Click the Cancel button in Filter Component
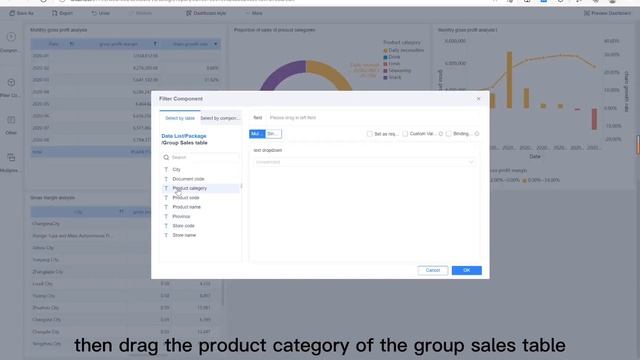The height and width of the screenshot is (360, 640). (433, 270)
